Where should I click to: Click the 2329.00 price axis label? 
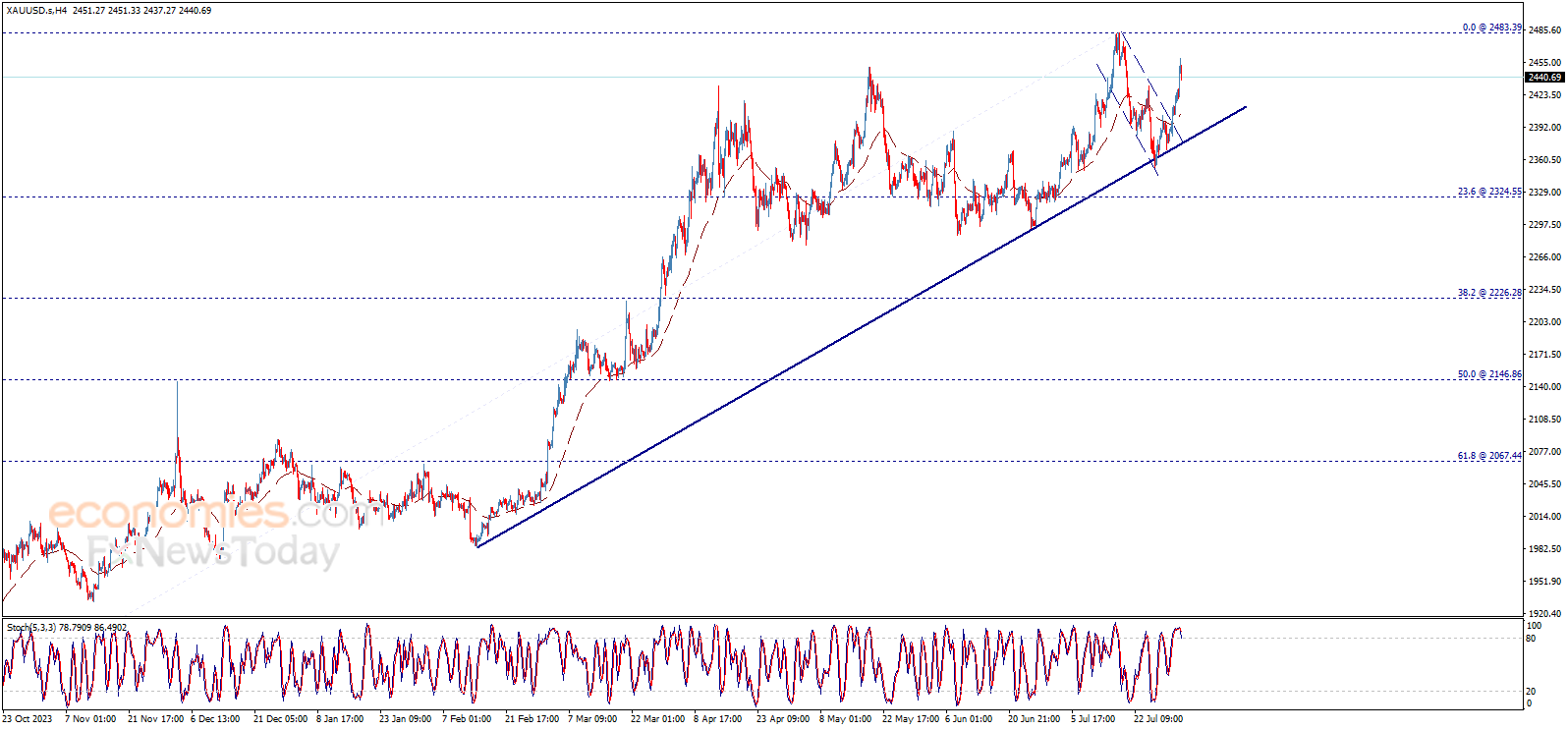click(1544, 193)
